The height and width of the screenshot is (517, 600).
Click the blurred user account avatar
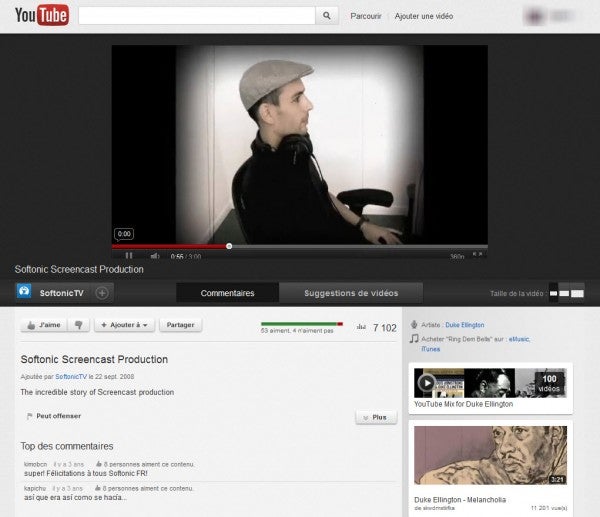coord(535,16)
